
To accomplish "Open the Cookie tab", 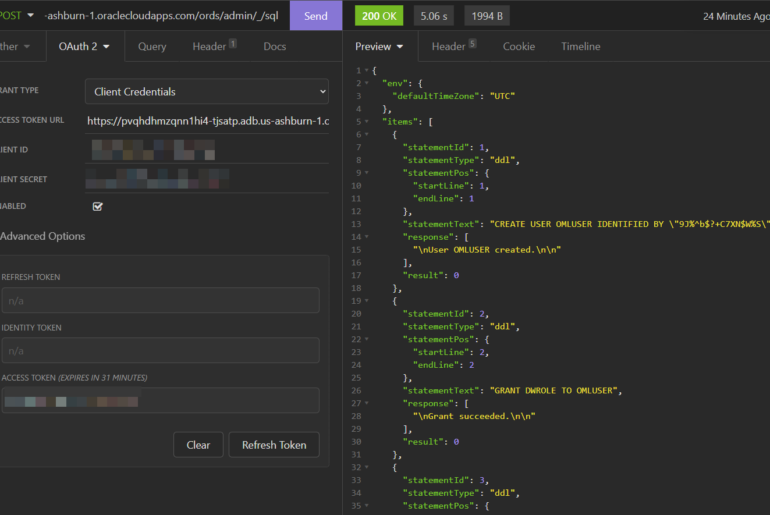I will click(x=519, y=47).
